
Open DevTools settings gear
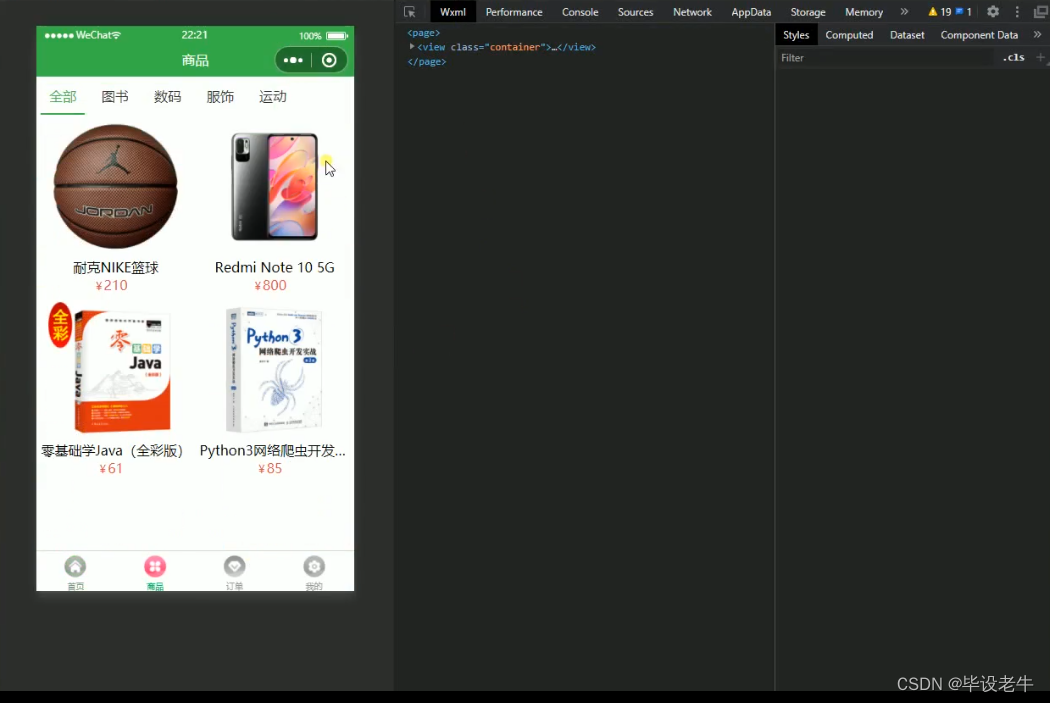click(x=993, y=11)
